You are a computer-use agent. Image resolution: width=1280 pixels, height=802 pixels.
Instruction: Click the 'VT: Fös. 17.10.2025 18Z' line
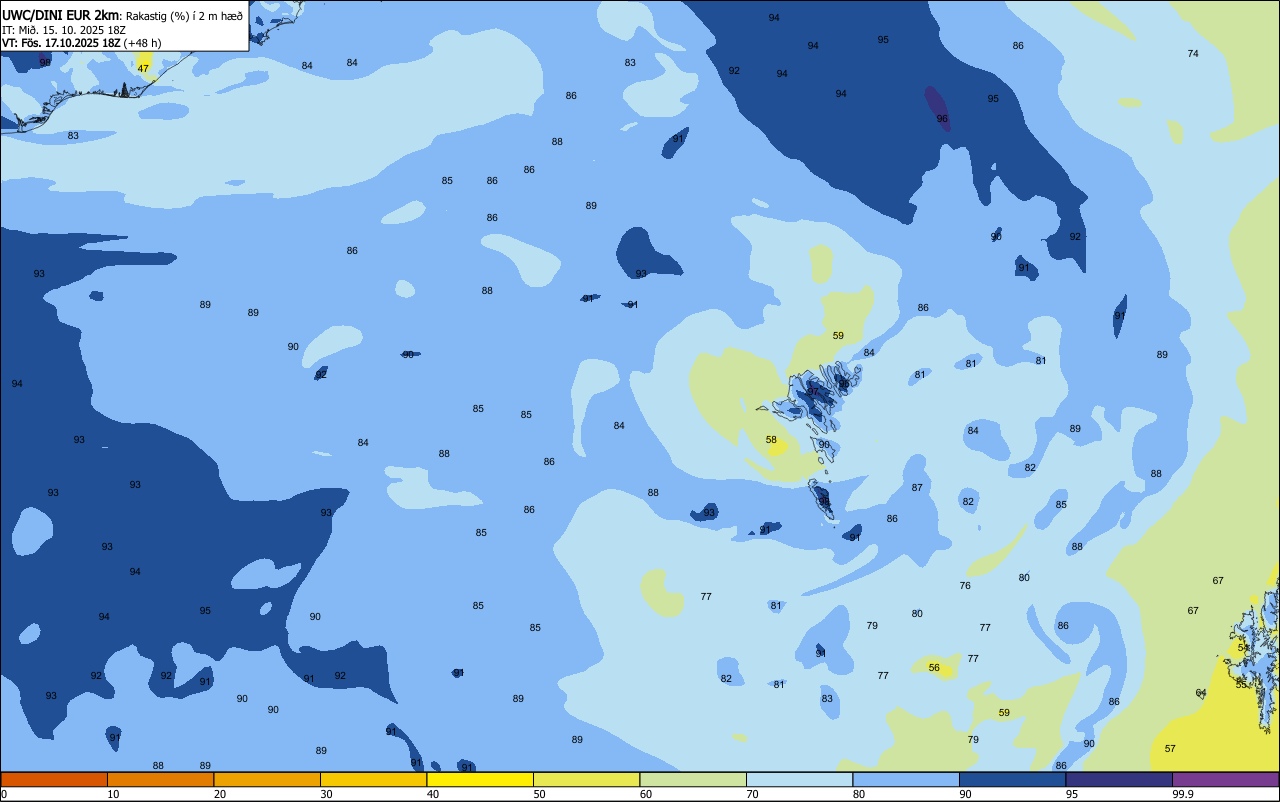(61, 43)
